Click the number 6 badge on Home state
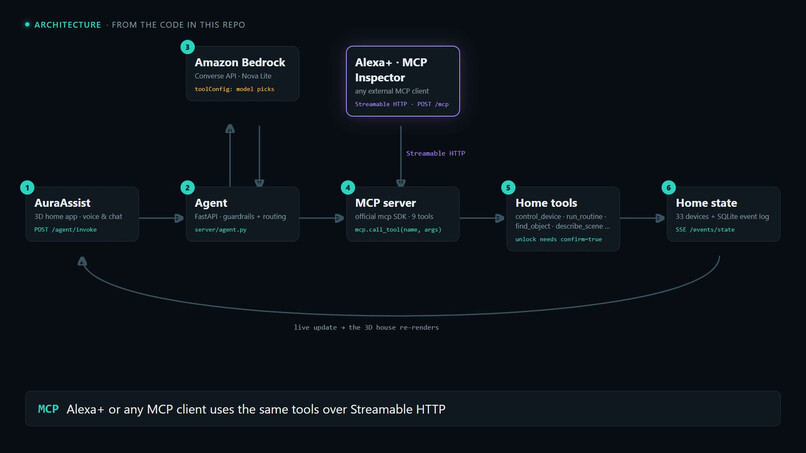806x453 pixels. coord(669,188)
